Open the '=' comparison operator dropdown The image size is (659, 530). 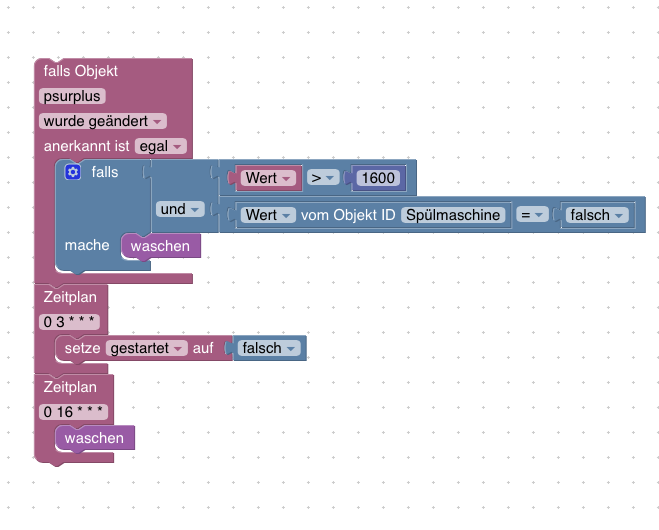532,215
